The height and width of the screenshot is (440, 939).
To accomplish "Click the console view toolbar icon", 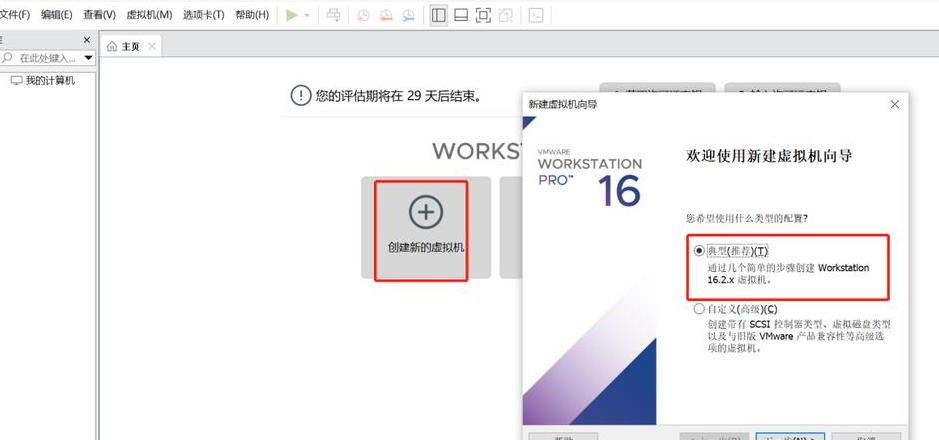I will [x=536, y=16].
